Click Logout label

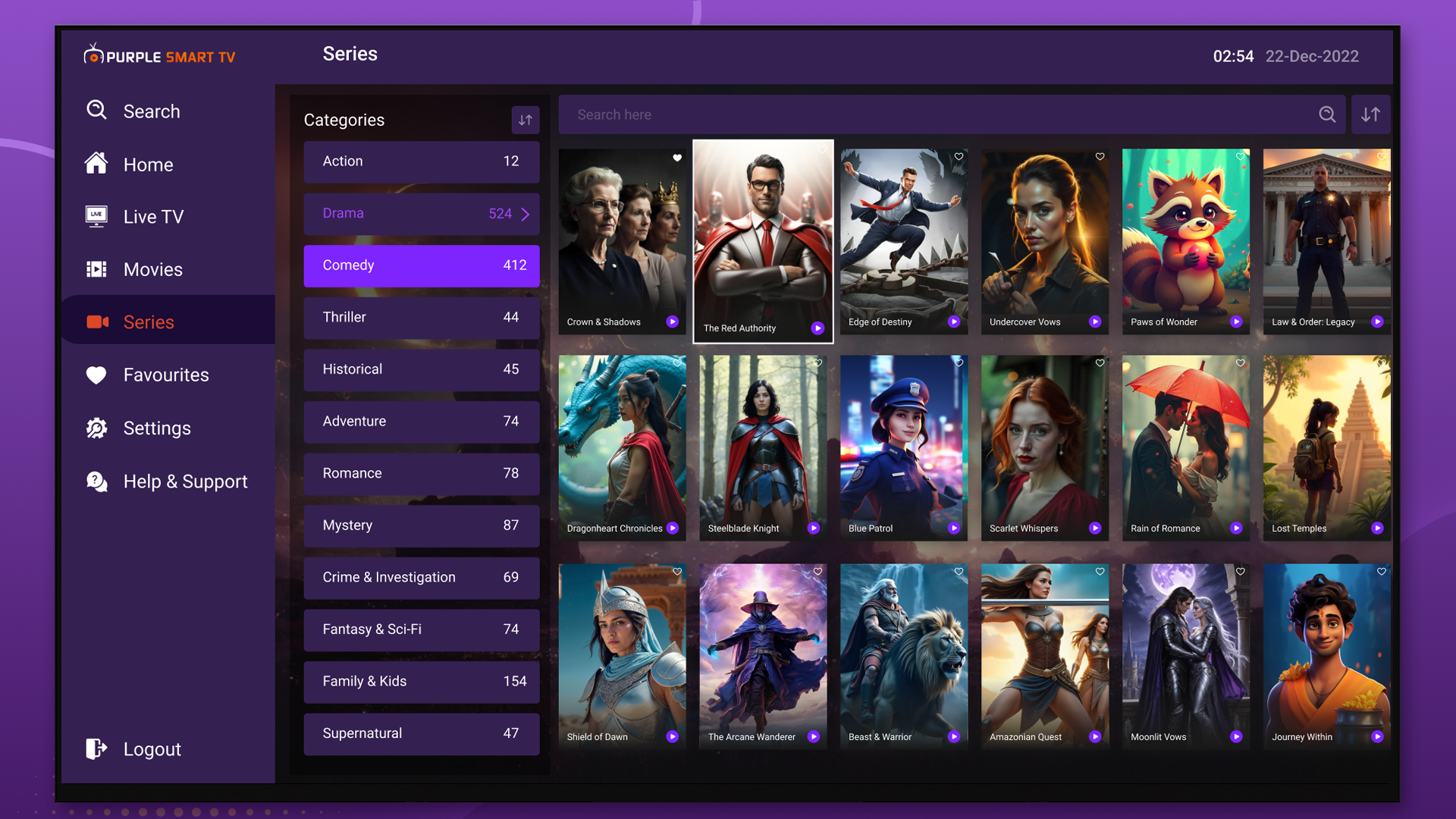coord(152,749)
